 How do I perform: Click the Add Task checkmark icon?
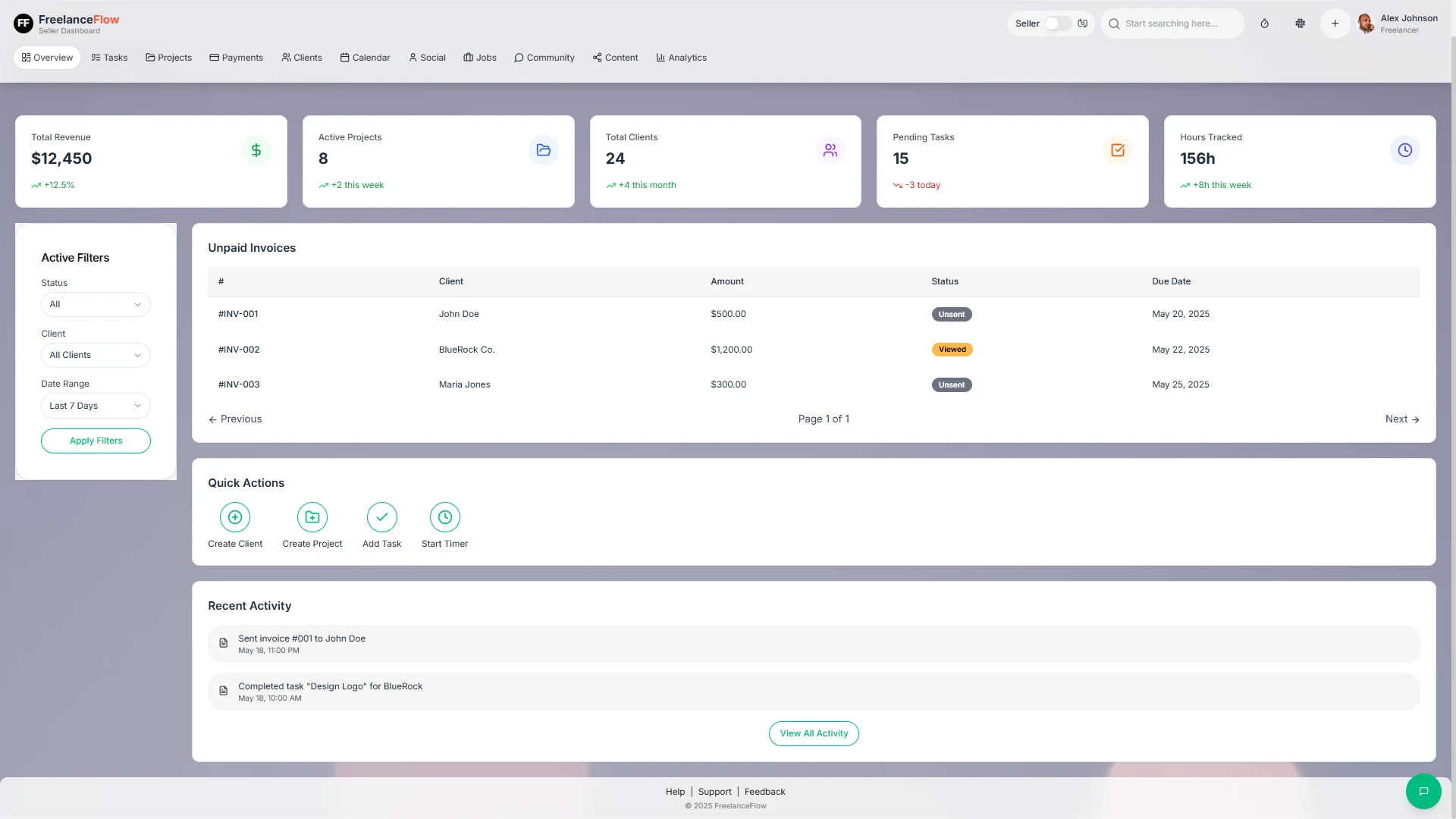click(381, 517)
